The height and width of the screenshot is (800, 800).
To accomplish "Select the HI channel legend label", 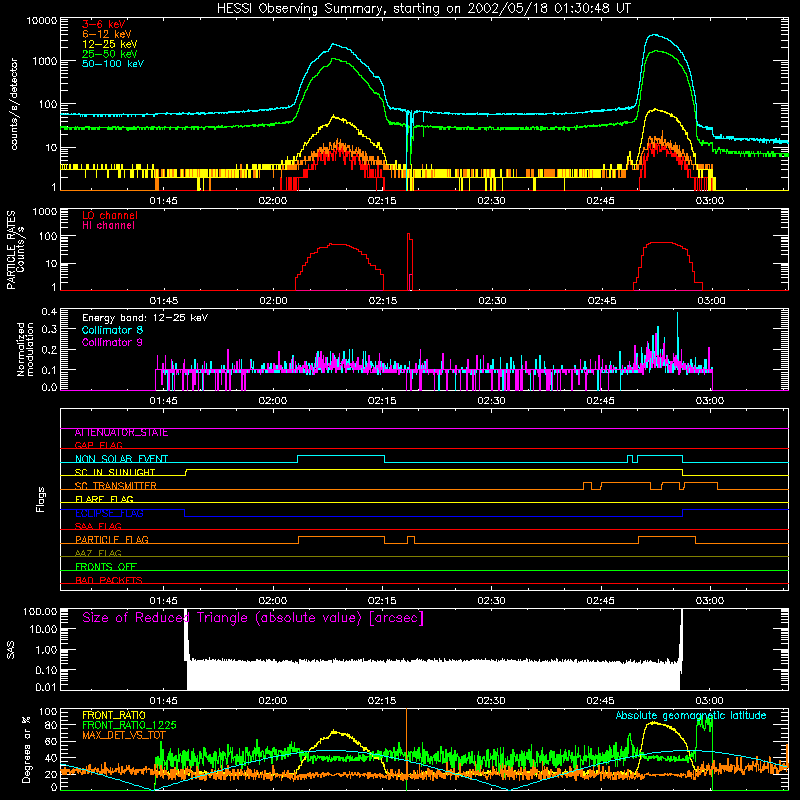I will (x=108, y=226).
